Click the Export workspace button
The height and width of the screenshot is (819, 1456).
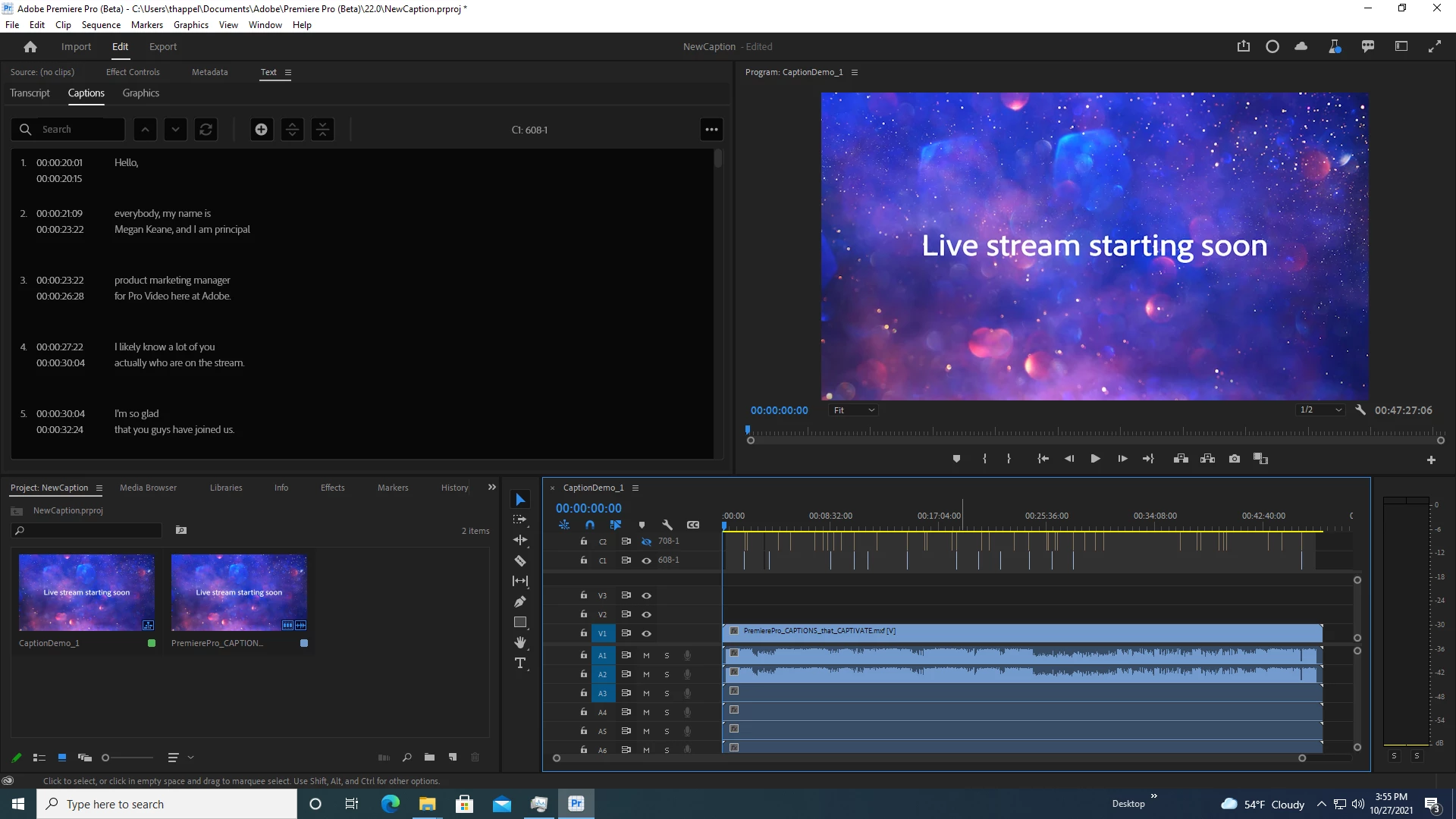162,47
